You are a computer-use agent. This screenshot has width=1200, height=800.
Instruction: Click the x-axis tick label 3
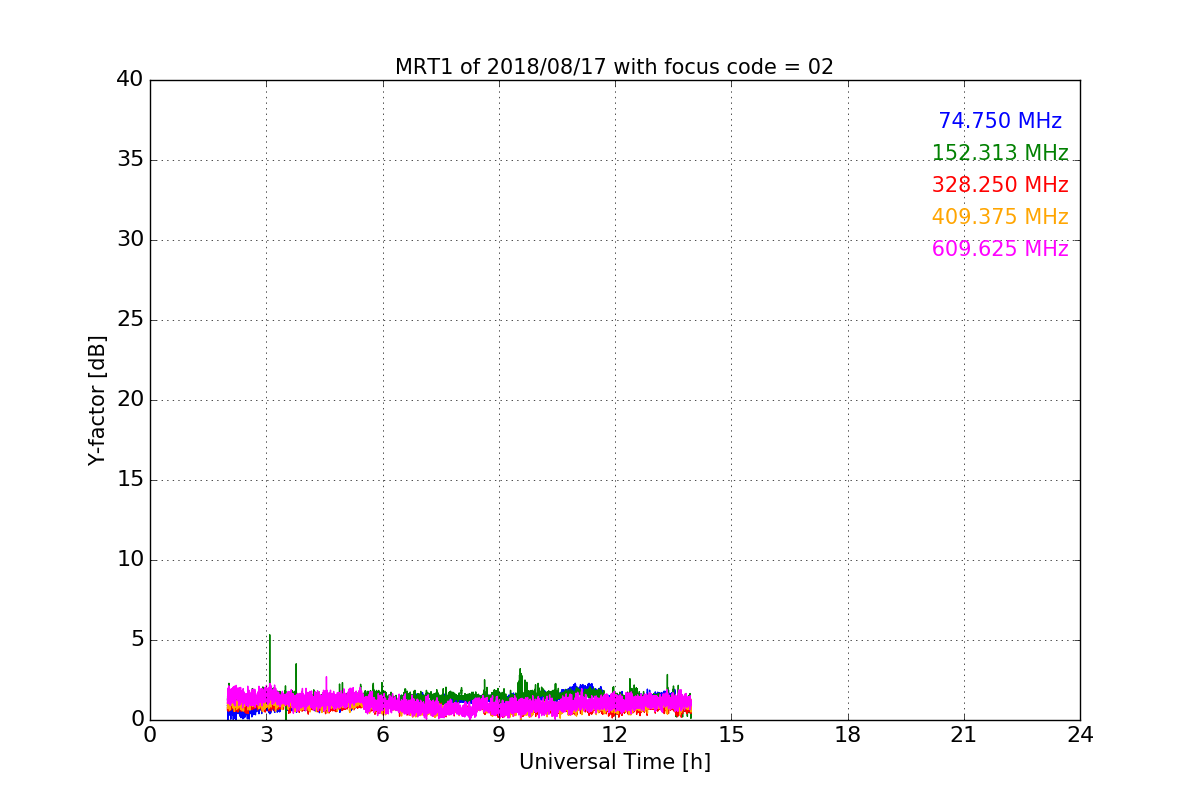(266, 735)
